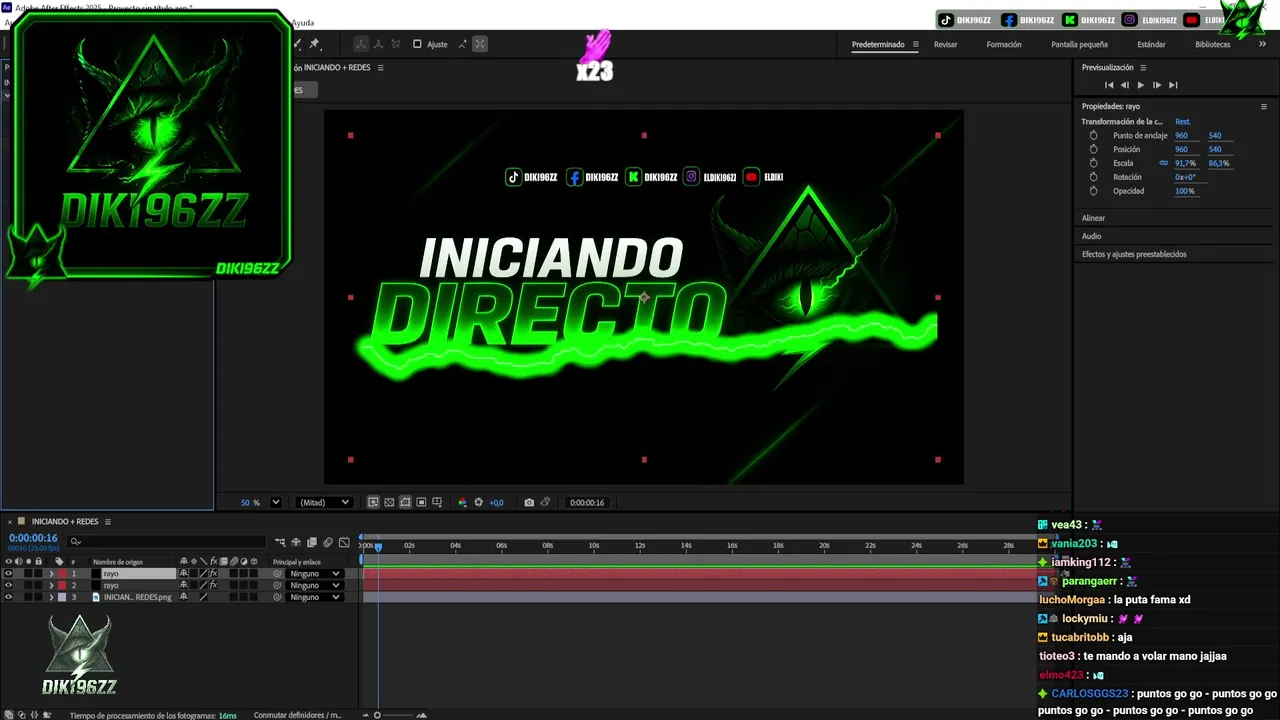Image resolution: width=1280 pixels, height=720 pixels.
Task: Click the timeline zoom slider at bottom
Action: click(395, 715)
